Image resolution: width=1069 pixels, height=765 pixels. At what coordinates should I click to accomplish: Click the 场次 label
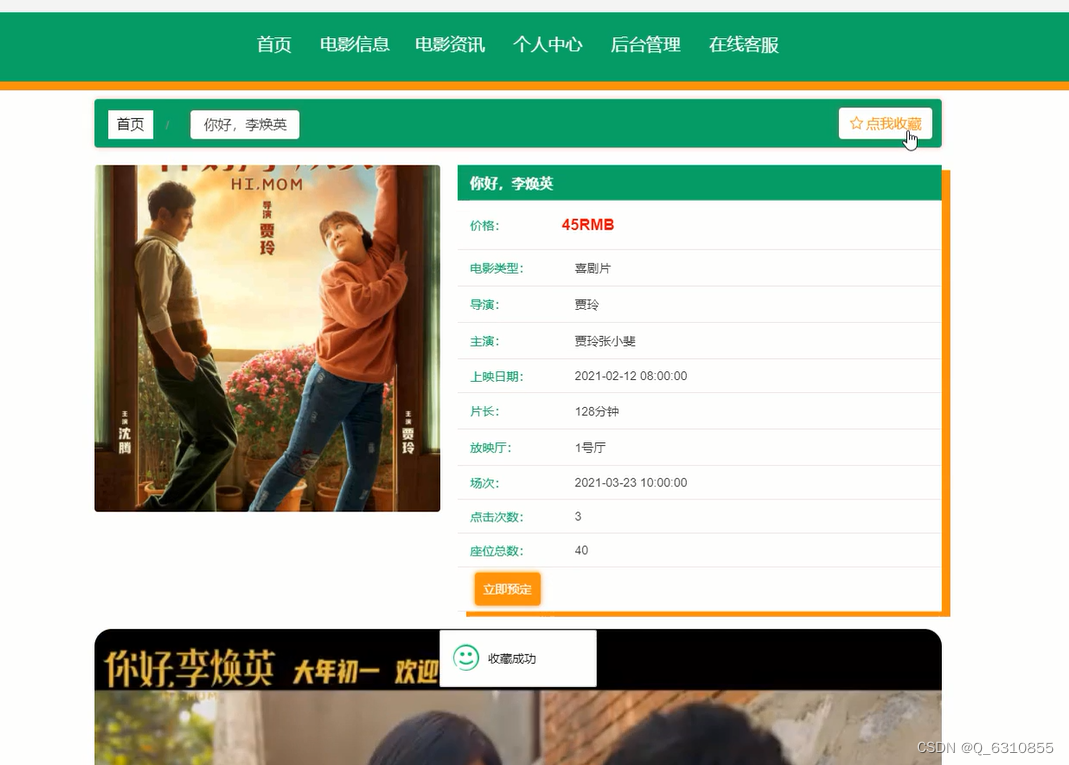[484, 483]
